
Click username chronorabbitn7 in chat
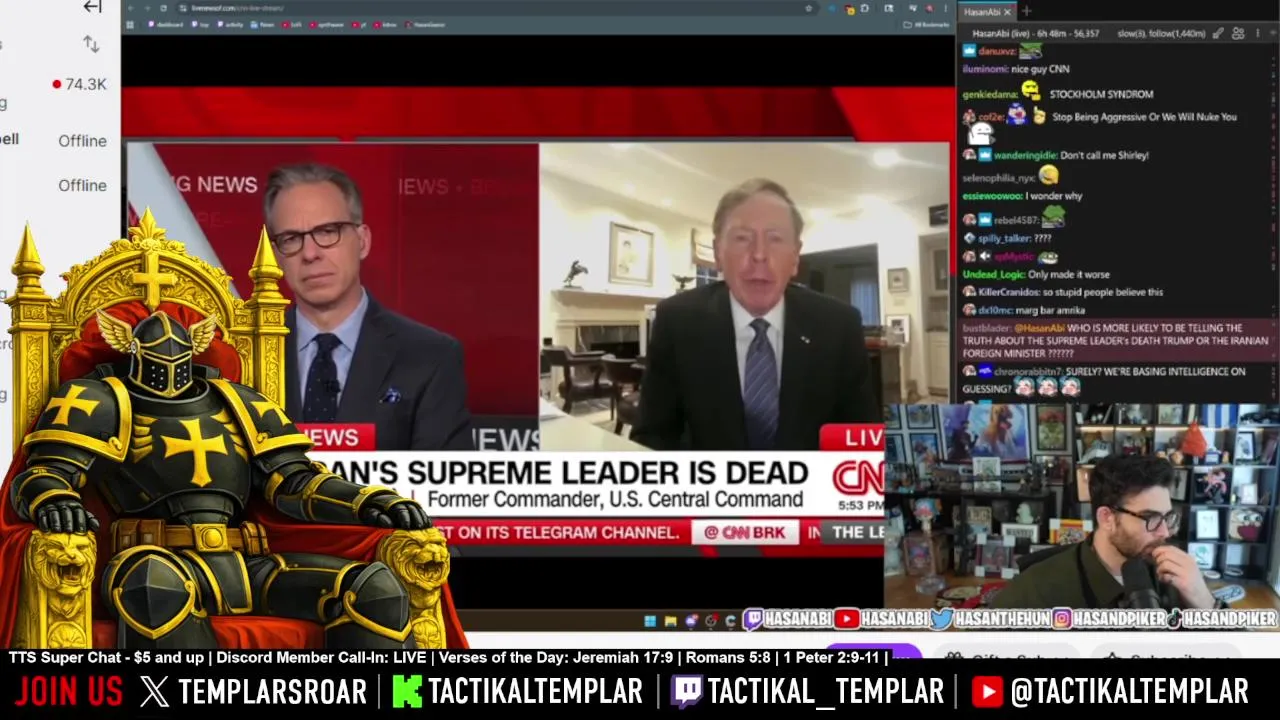click(1027, 371)
